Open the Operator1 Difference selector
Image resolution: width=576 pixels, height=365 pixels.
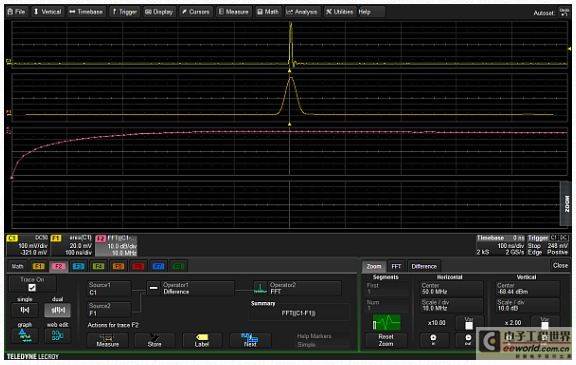190,289
